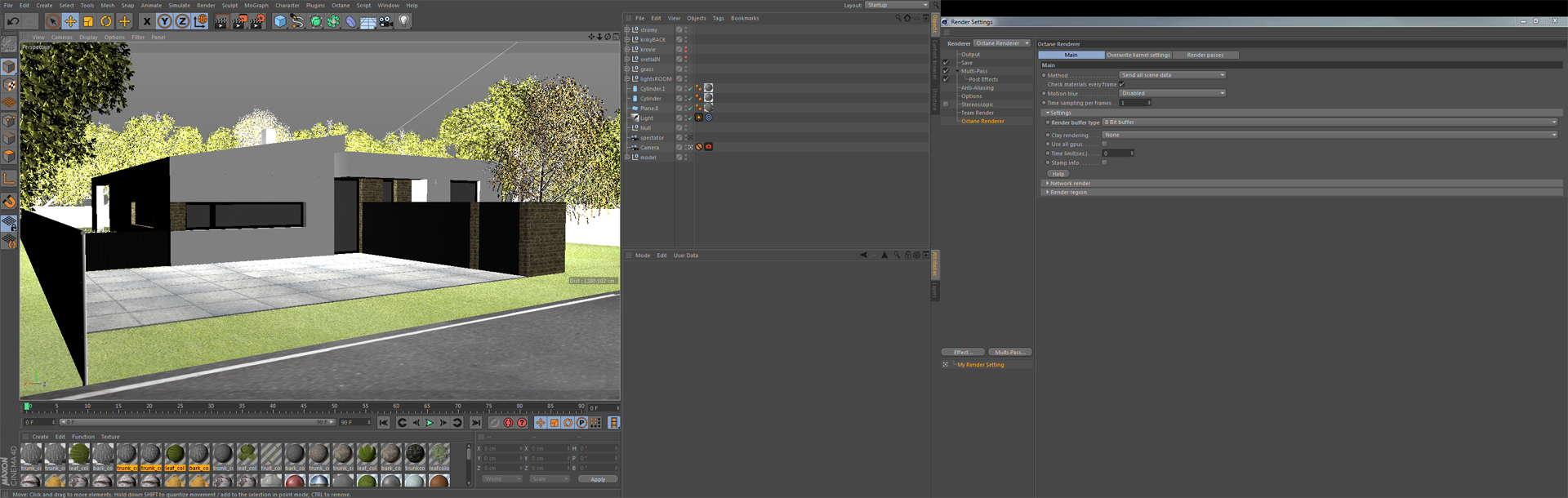Click the Floor environment icon
The width and height of the screenshot is (1568, 498).
pyautogui.click(x=368, y=21)
